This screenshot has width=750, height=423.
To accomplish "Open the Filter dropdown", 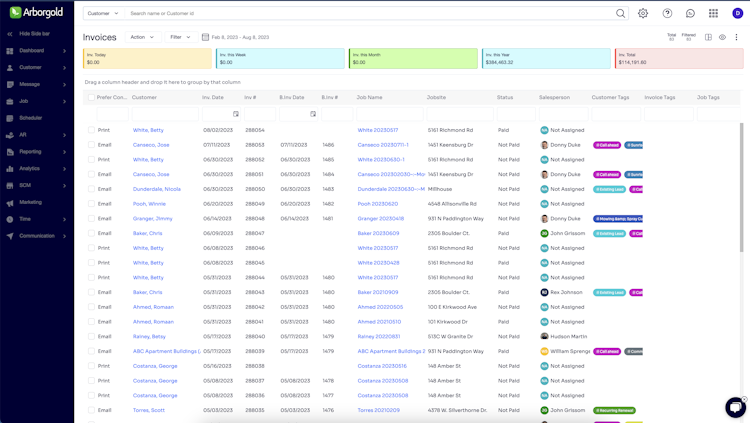I will [180, 37].
